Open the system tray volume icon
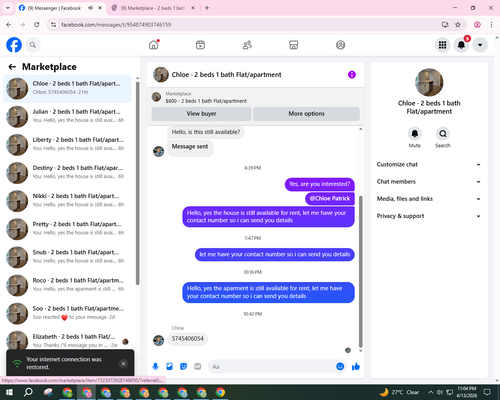Screen dimensions: 500x400 click(x=440, y=392)
